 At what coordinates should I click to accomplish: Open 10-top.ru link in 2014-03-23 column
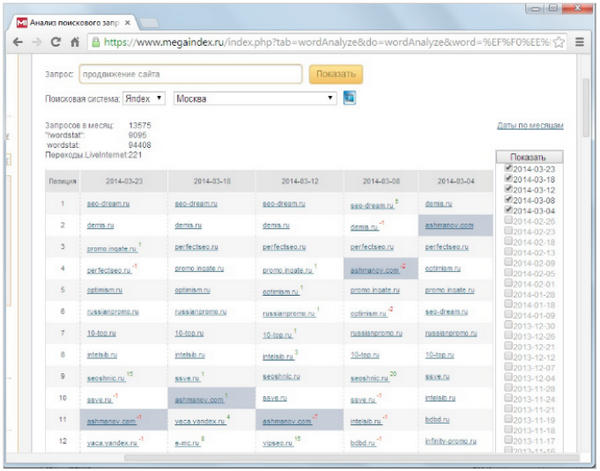tap(101, 334)
